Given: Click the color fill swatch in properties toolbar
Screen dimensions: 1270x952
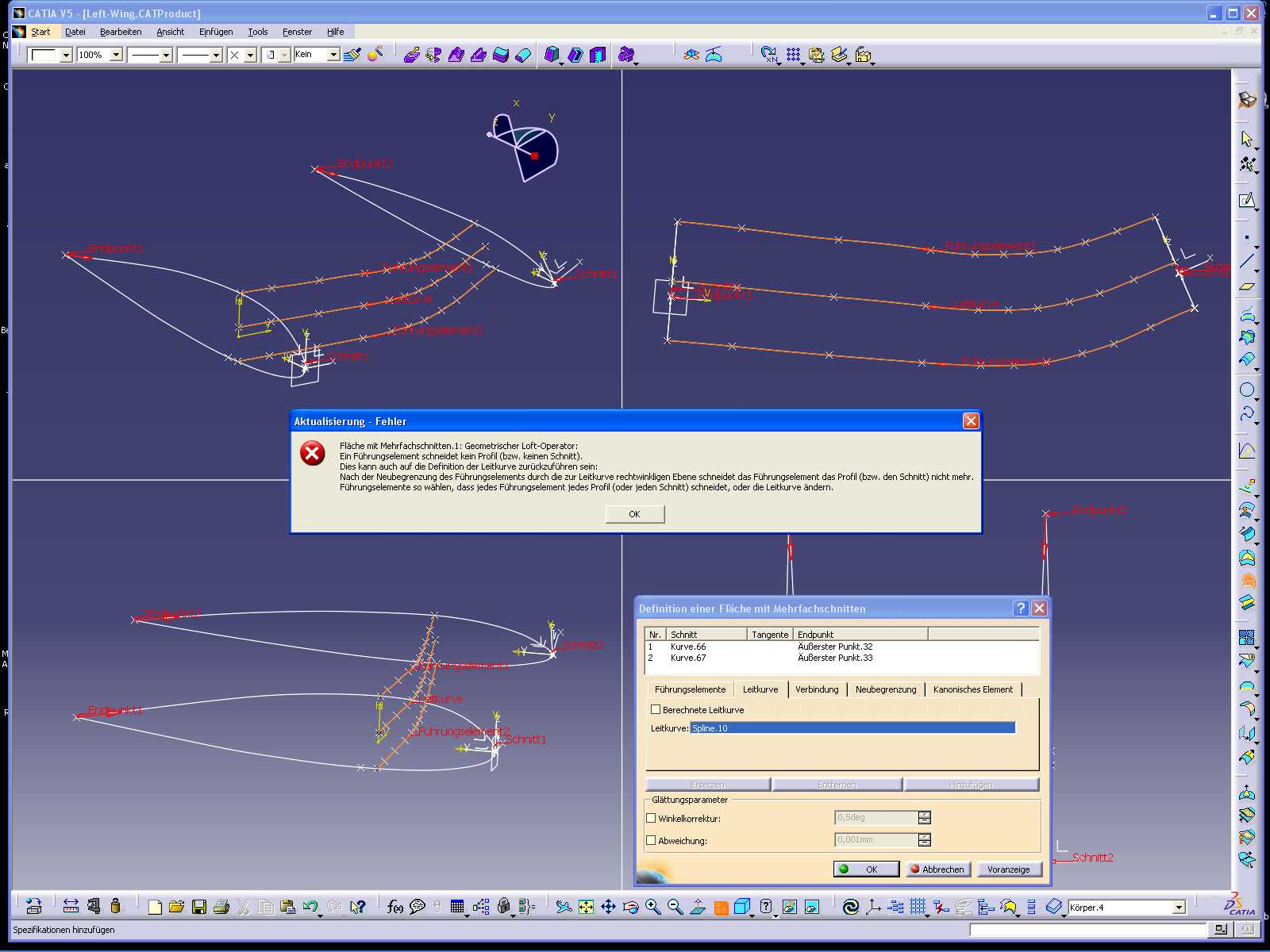Looking at the screenshot, I should point(44,55).
